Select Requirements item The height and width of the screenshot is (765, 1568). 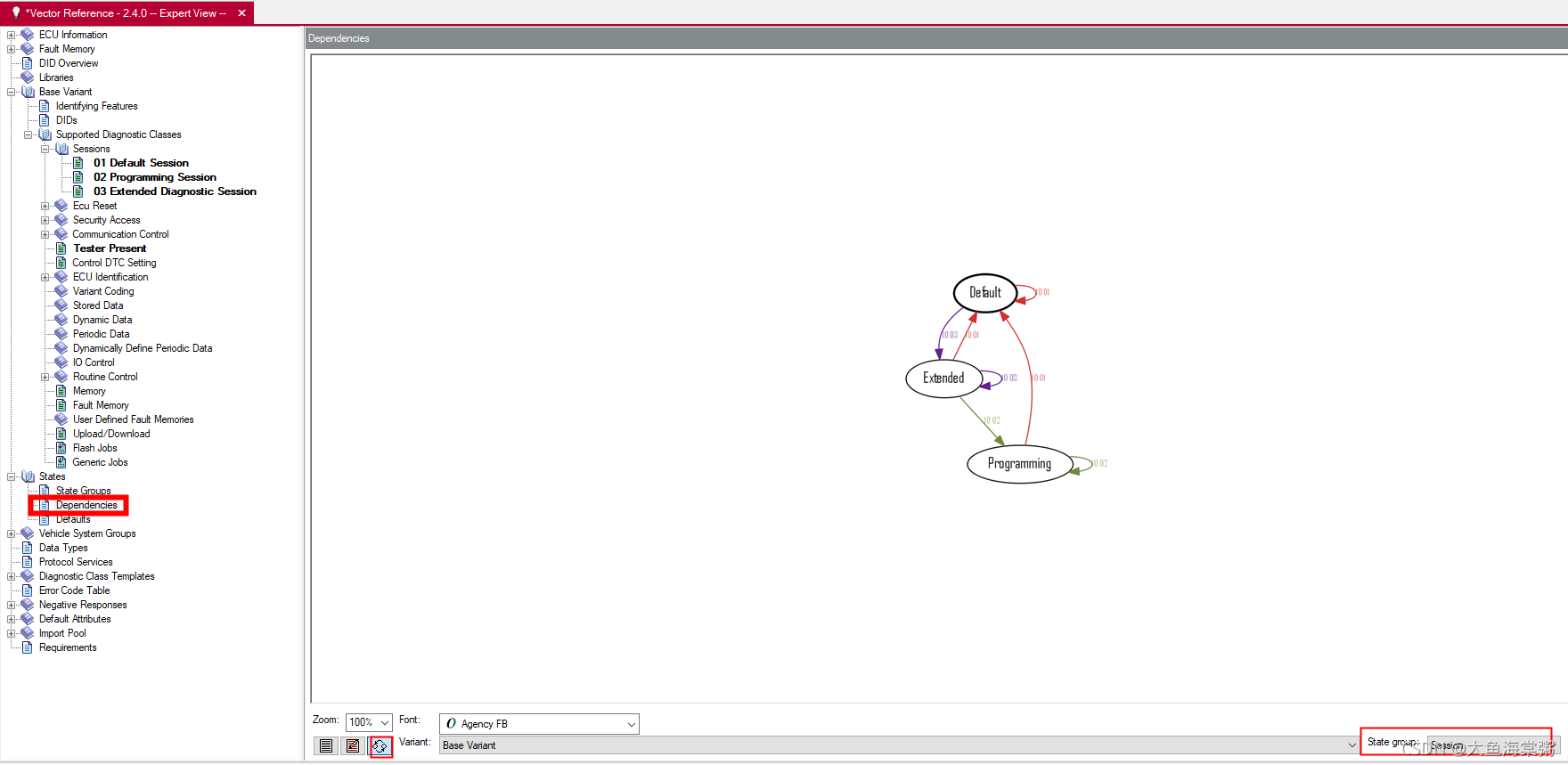(68, 647)
